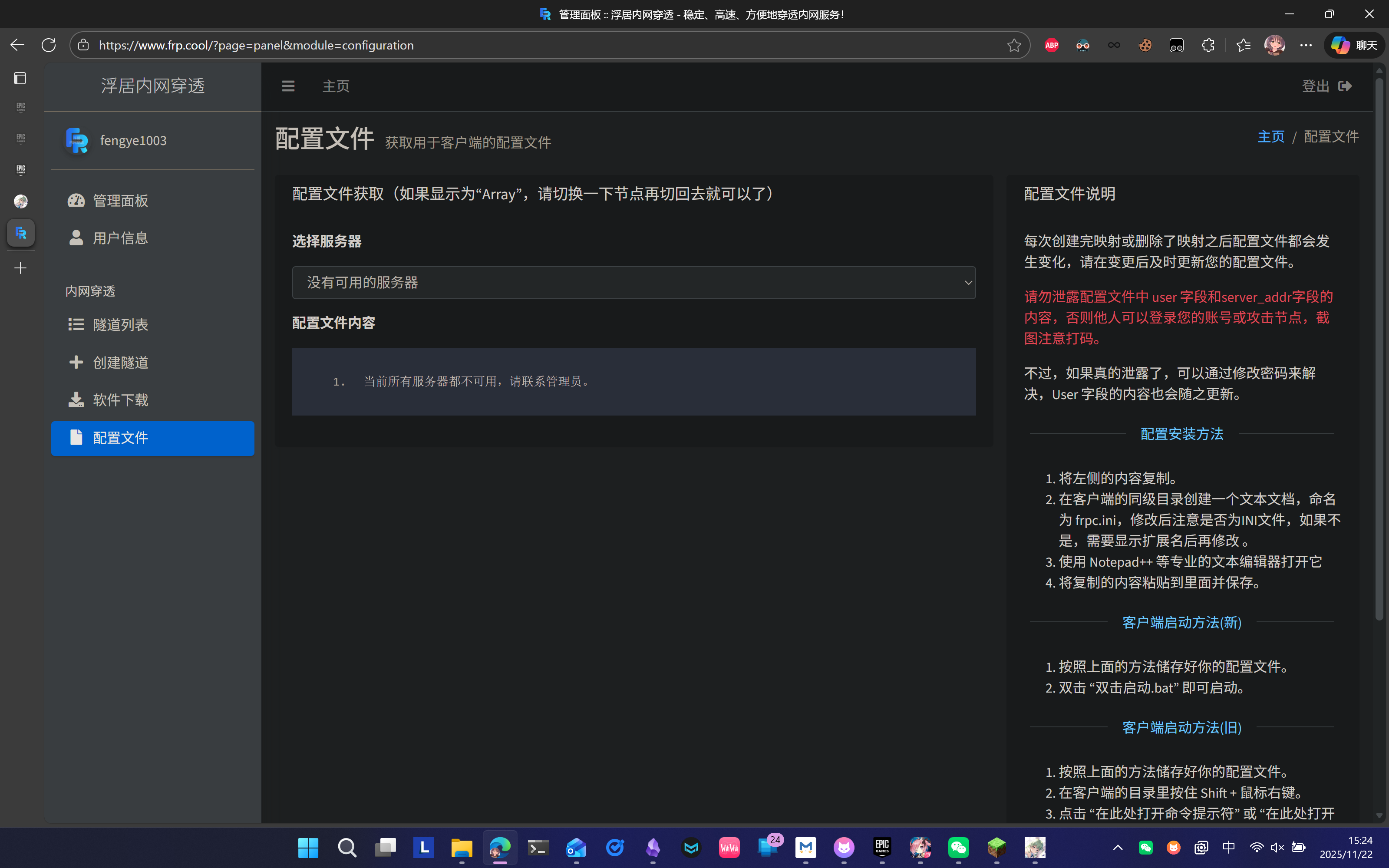Expand the 选择服务器 dropdown
Image resolution: width=1389 pixels, height=868 pixels.
click(x=633, y=282)
